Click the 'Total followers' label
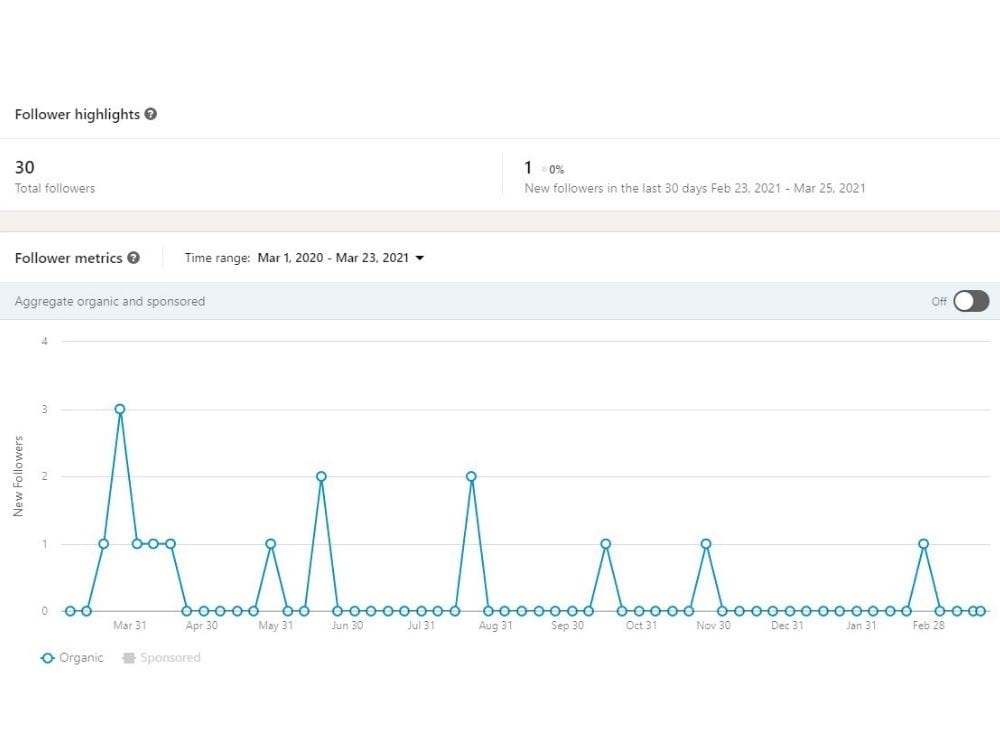This screenshot has height=750, width=1000. (x=55, y=188)
